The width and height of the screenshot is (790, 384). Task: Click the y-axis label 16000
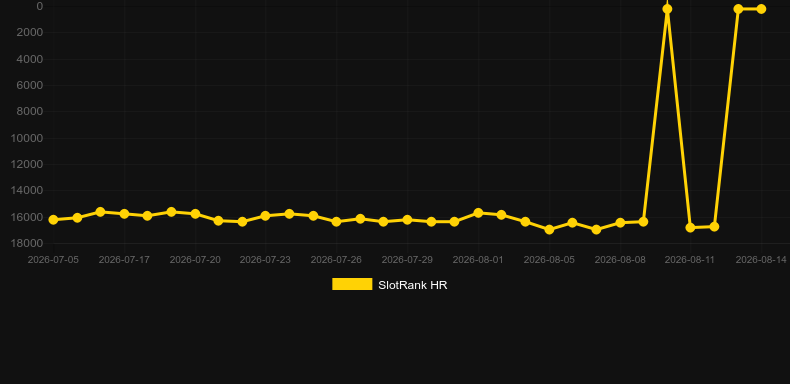(x=28, y=218)
